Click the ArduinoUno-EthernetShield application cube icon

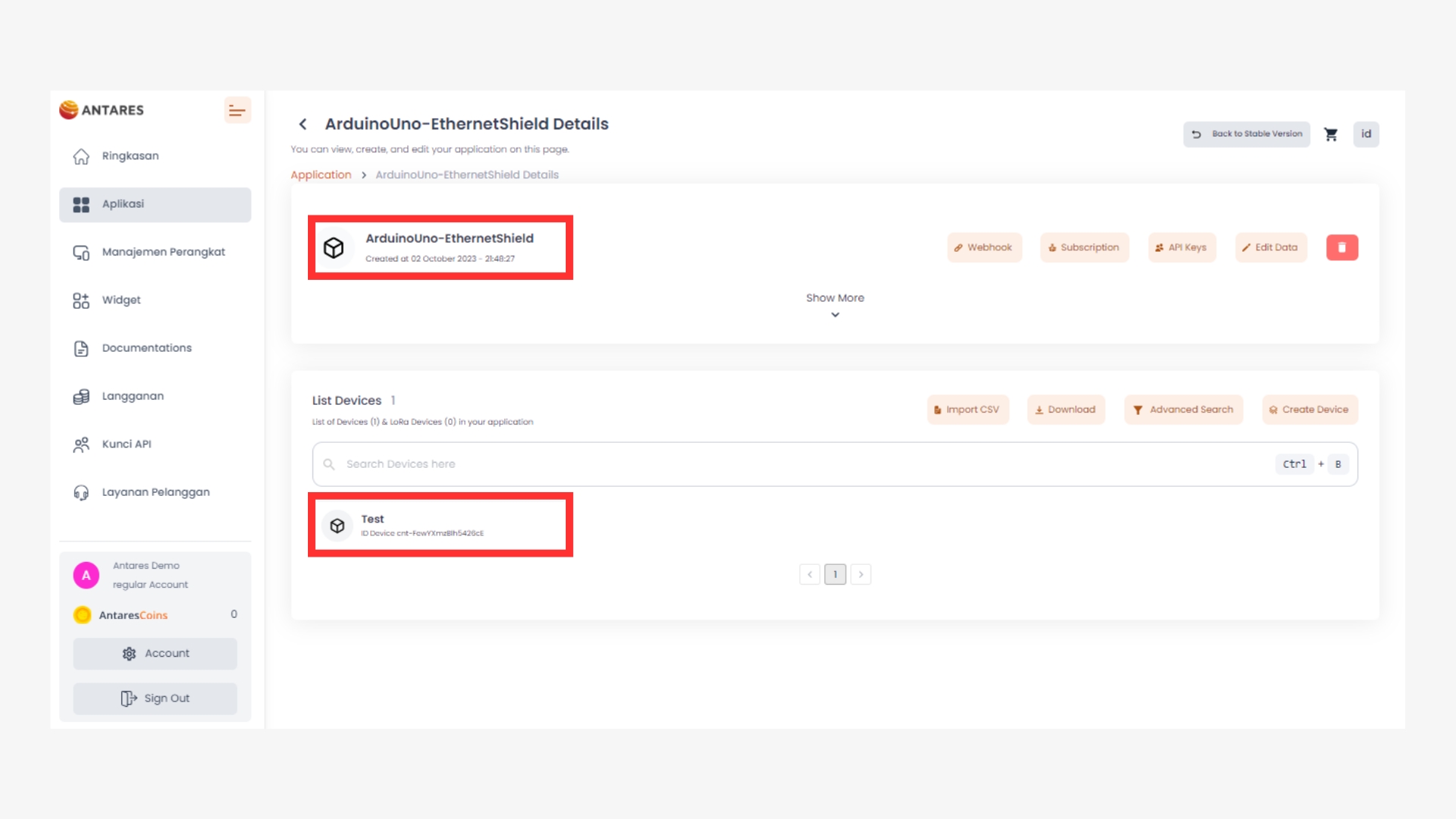pos(334,248)
